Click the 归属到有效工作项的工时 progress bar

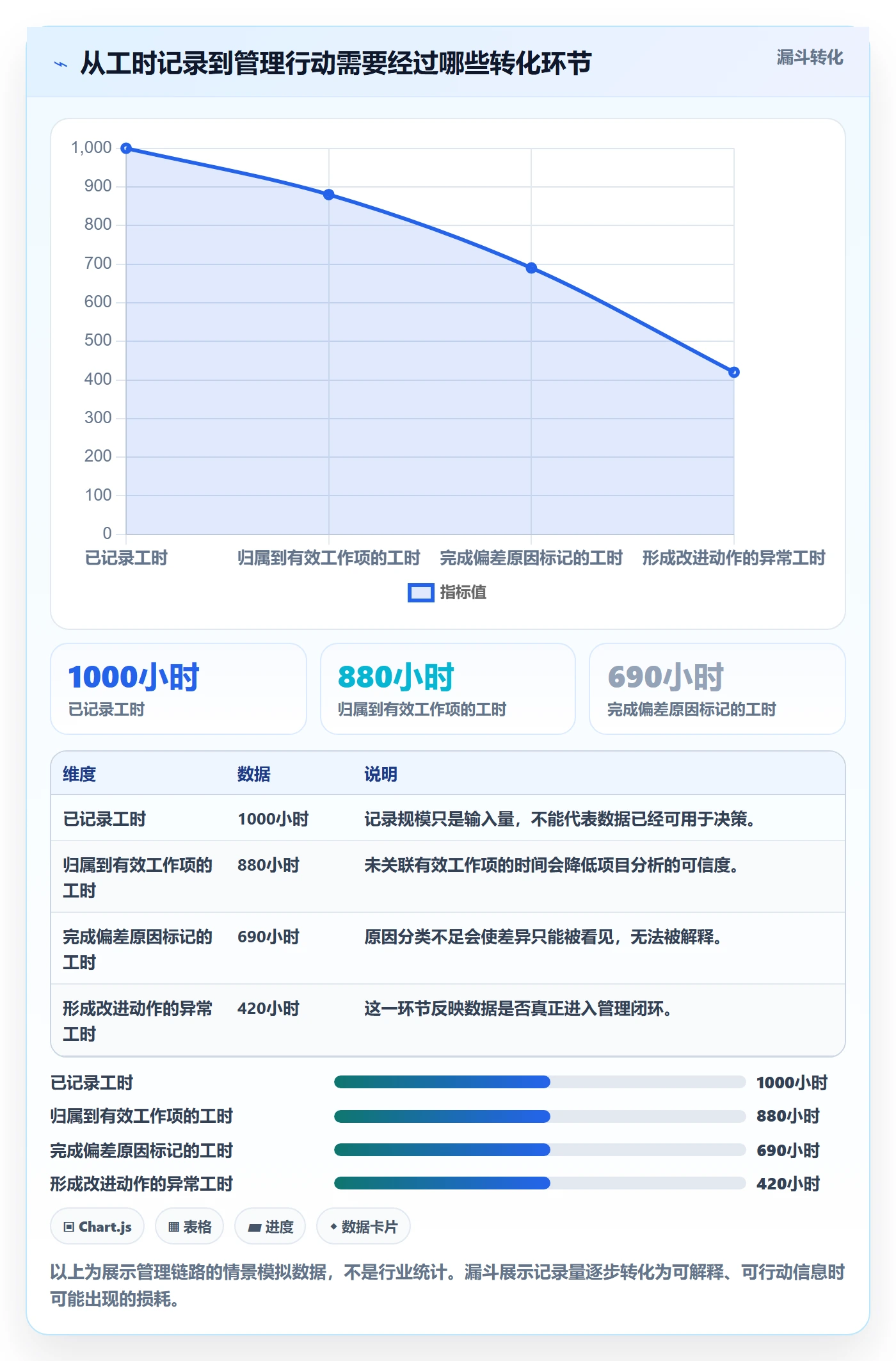point(540,1116)
